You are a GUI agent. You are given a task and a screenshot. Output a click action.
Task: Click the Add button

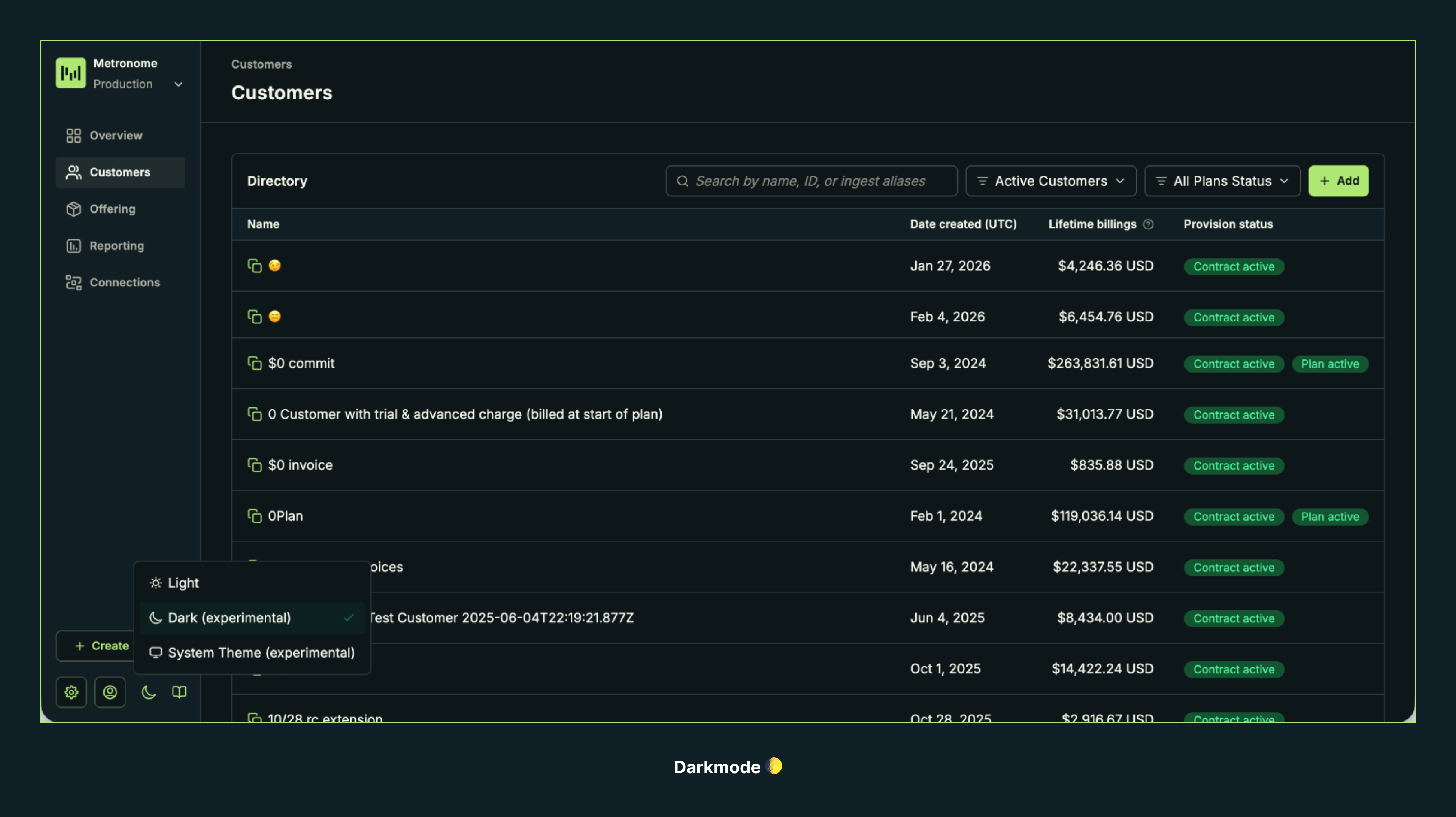point(1339,181)
